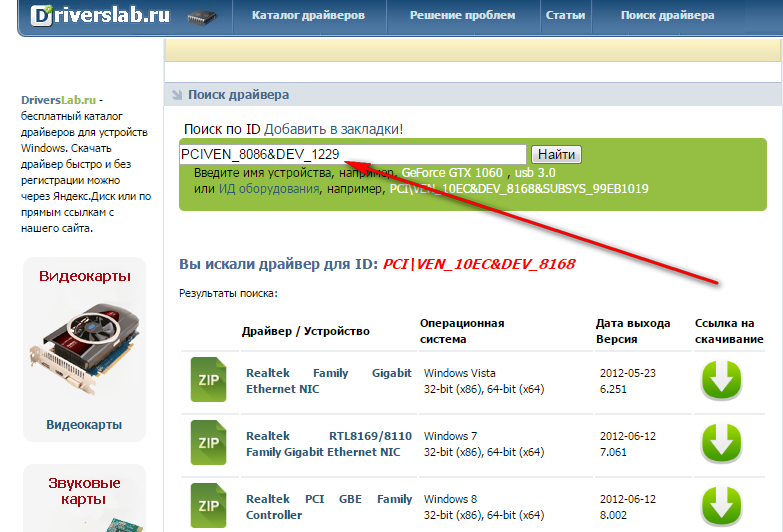
Task: Click the 2012-05-23 date cell
Action: click(x=628, y=373)
